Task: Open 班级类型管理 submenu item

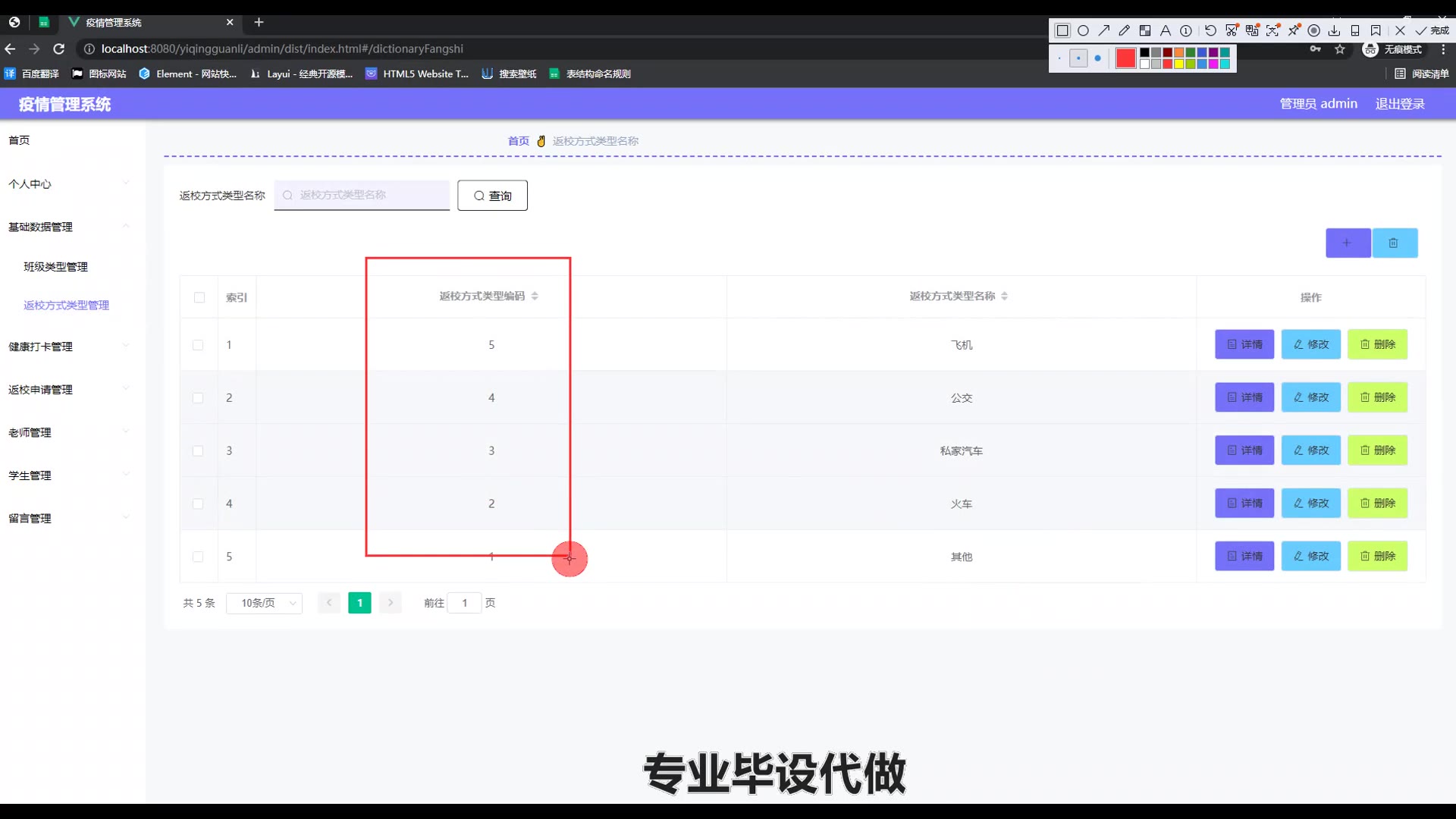Action: pos(55,267)
